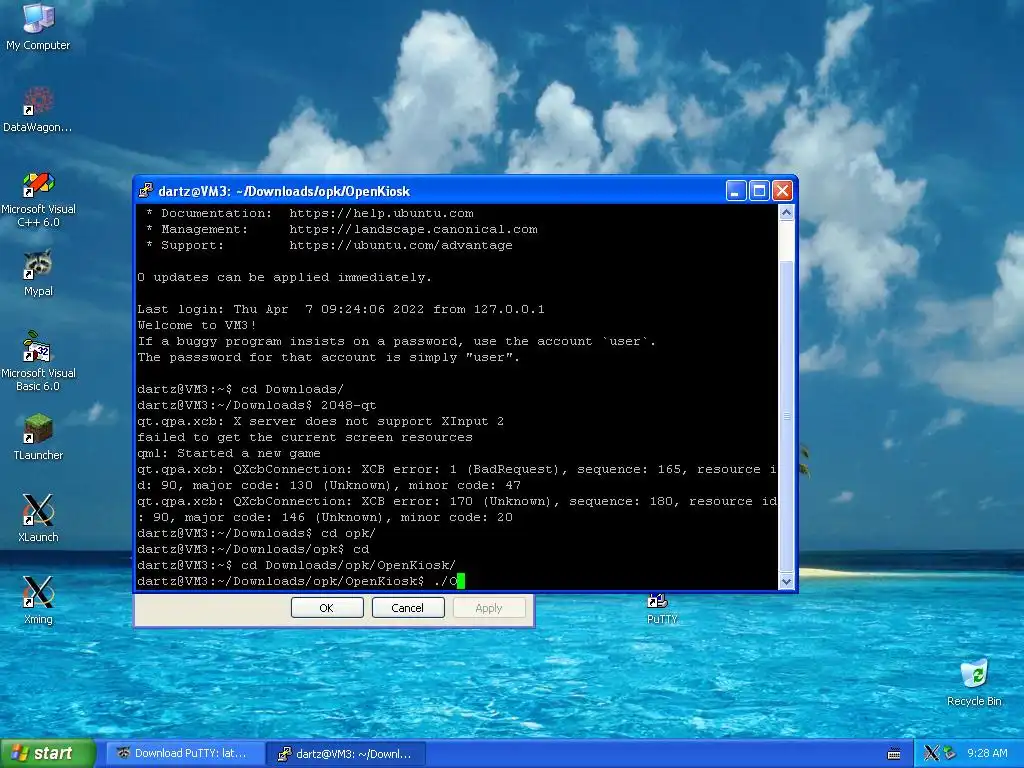This screenshot has height=768, width=1024.
Task: Click the PuTTY window title text
Action: click(x=284, y=191)
